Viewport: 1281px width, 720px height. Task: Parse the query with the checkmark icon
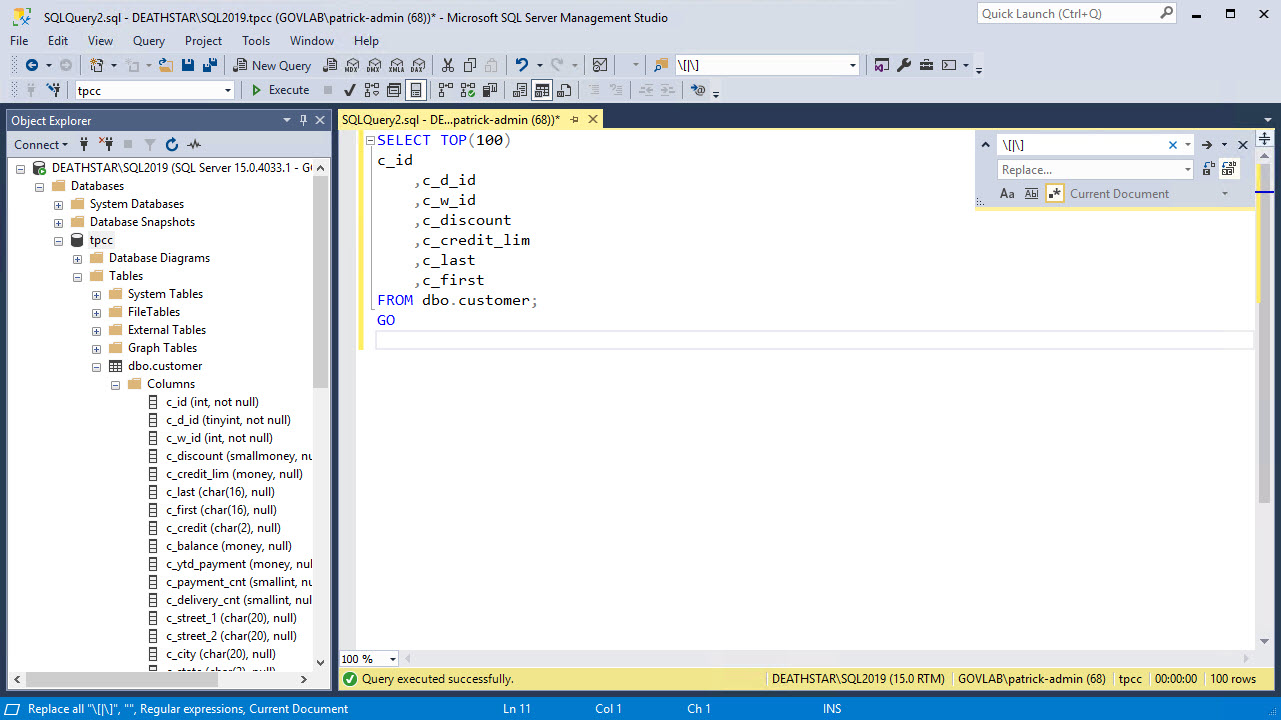point(348,90)
